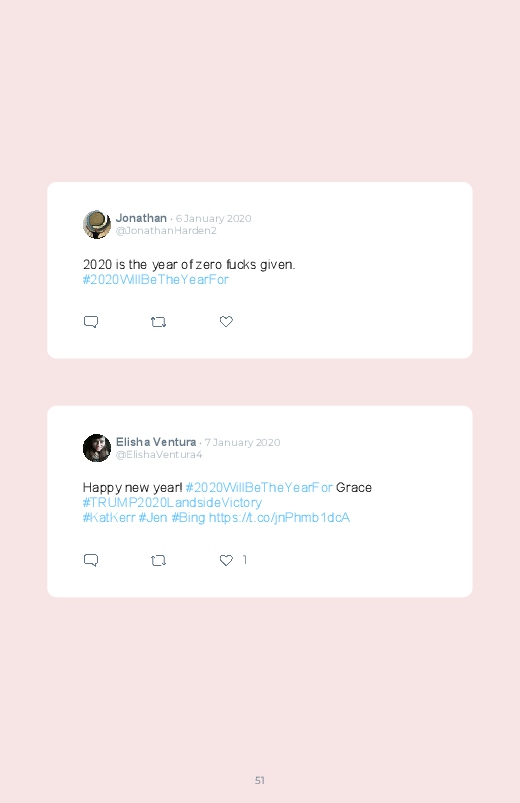Image resolution: width=520 pixels, height=803 pixels.
Task: Click the Jonathan display name
Action: point(141,218)
